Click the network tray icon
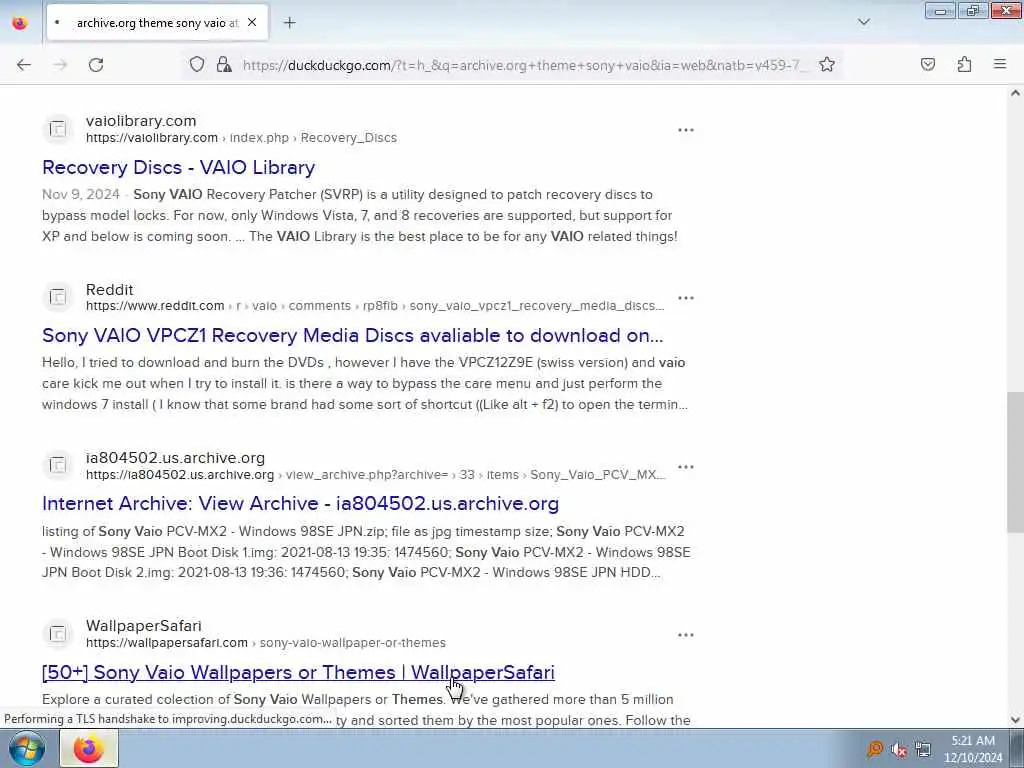Screen dimensions: 1024x768 [x=922, y=749]
